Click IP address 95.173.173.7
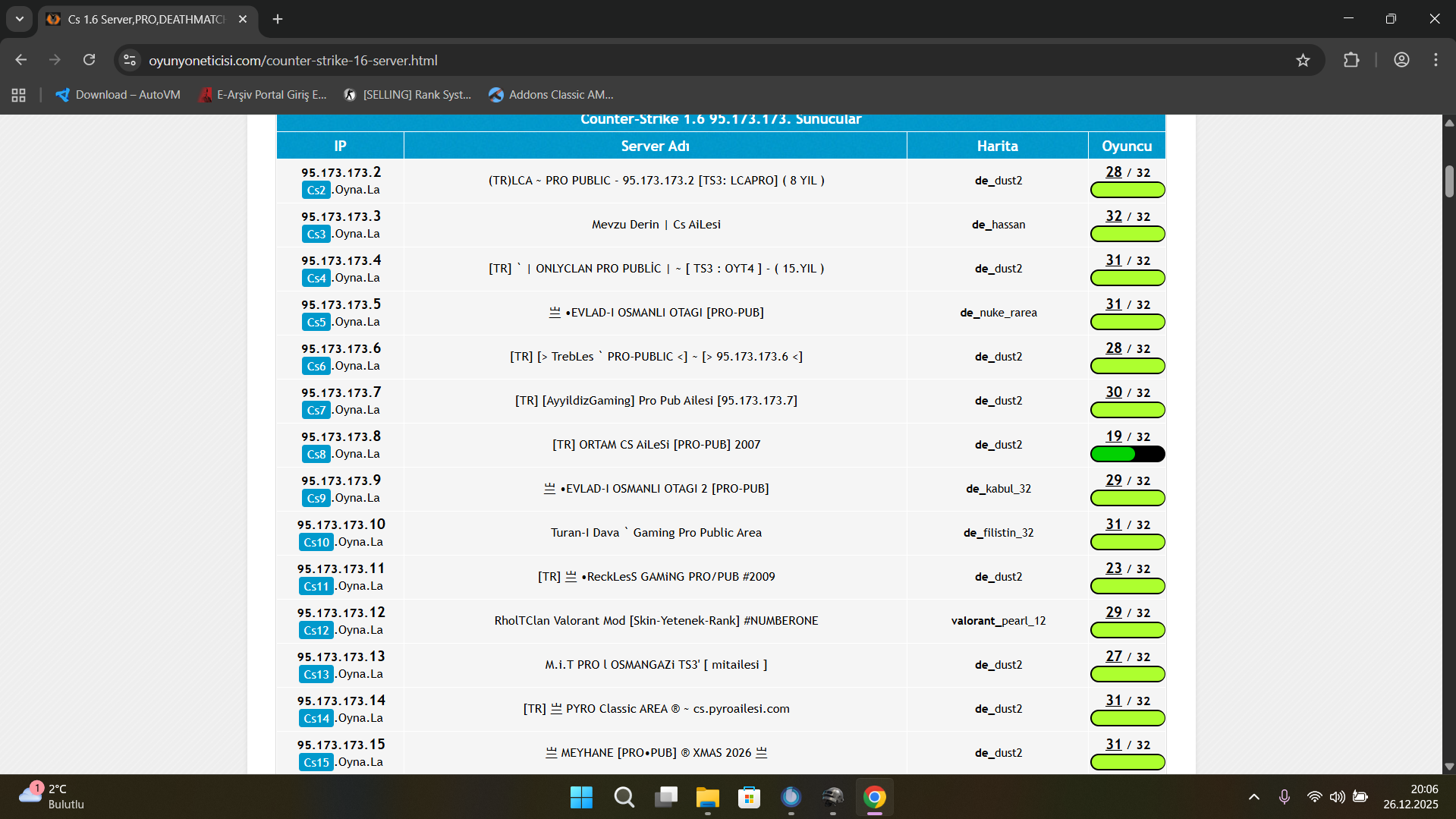 pyautogui.click(x=341, y=392)
